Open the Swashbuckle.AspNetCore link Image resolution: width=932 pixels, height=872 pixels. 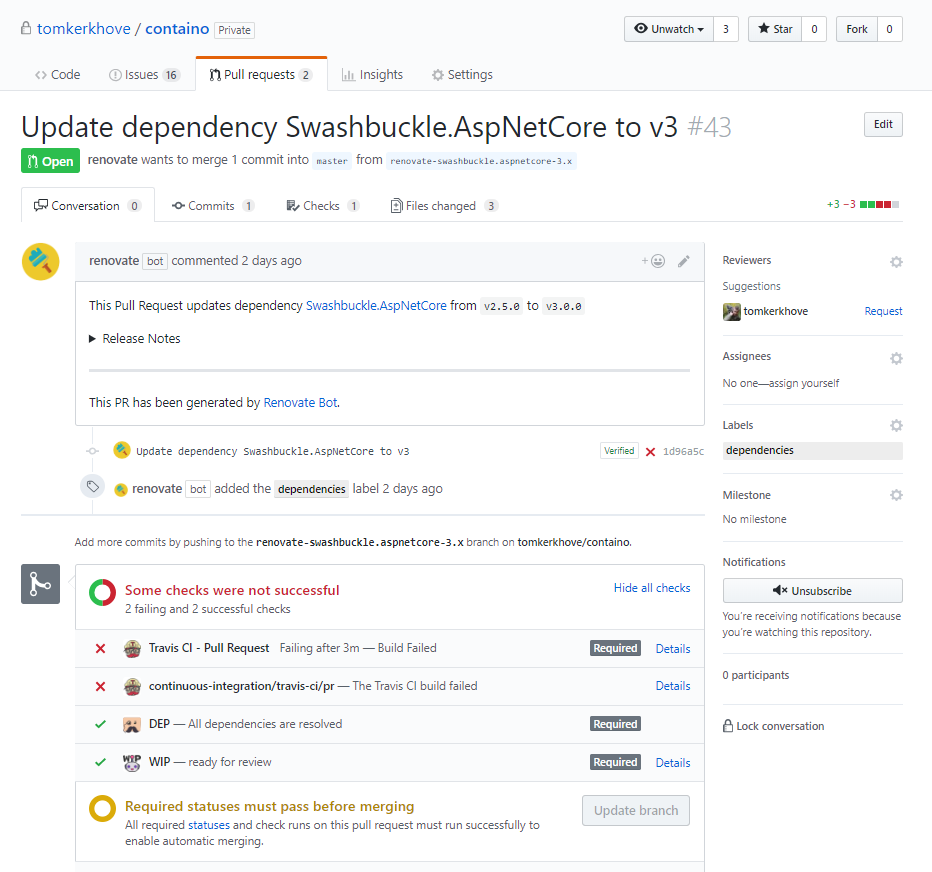(x=376, y=306)
